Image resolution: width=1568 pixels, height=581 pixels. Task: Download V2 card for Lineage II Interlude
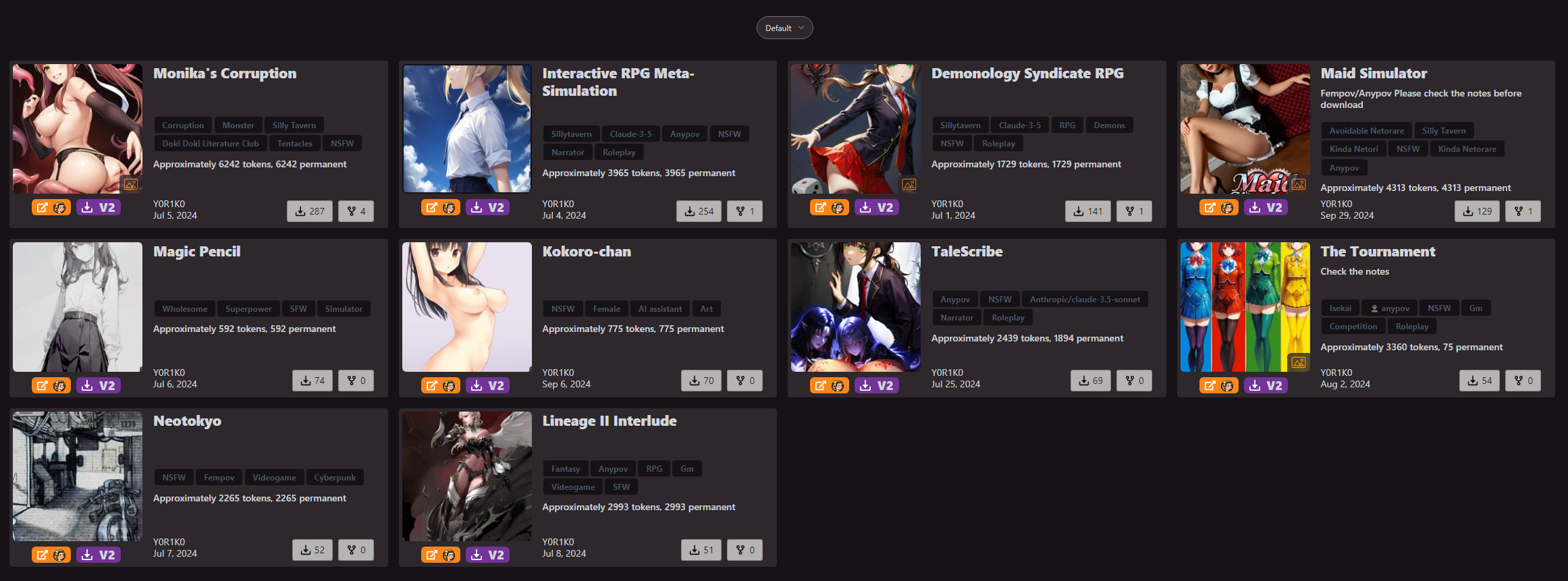[487, 555]
